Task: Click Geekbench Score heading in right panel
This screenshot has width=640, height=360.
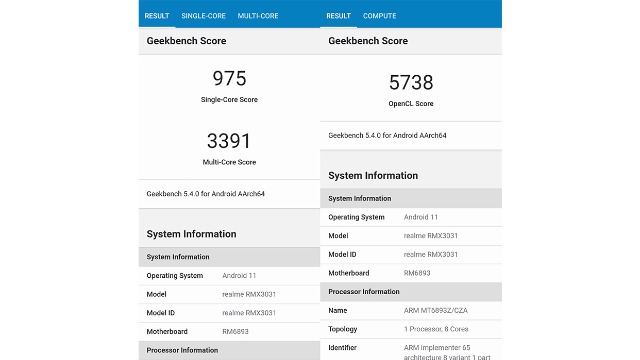Action: pyautogui.click(x=368, y=41)
